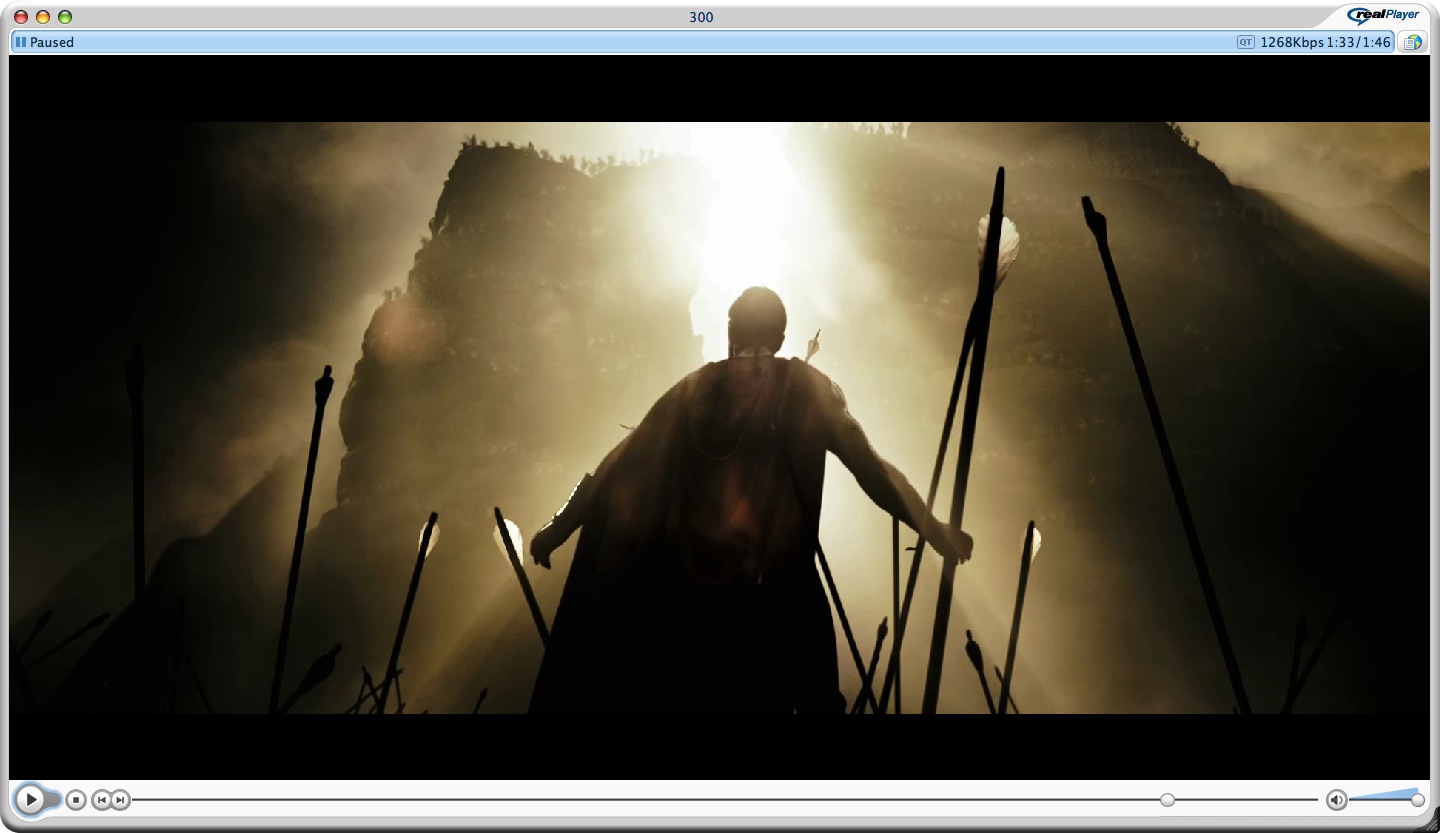Open the media browser globe icon
Screen dimensions: 1440x833
pyautogui.click(x=1411, y=42)
